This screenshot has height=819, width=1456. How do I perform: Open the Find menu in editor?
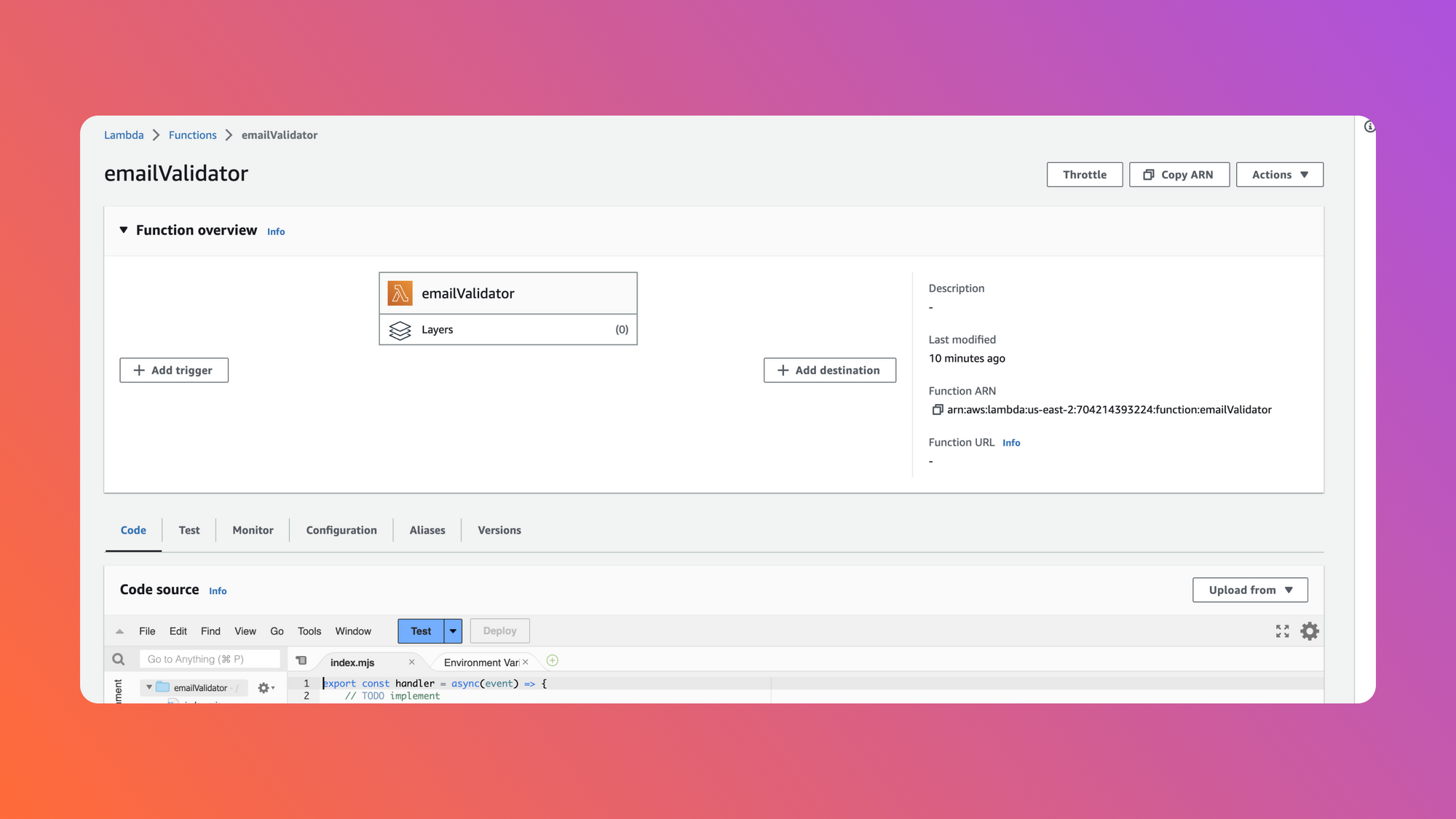[210, 631]
